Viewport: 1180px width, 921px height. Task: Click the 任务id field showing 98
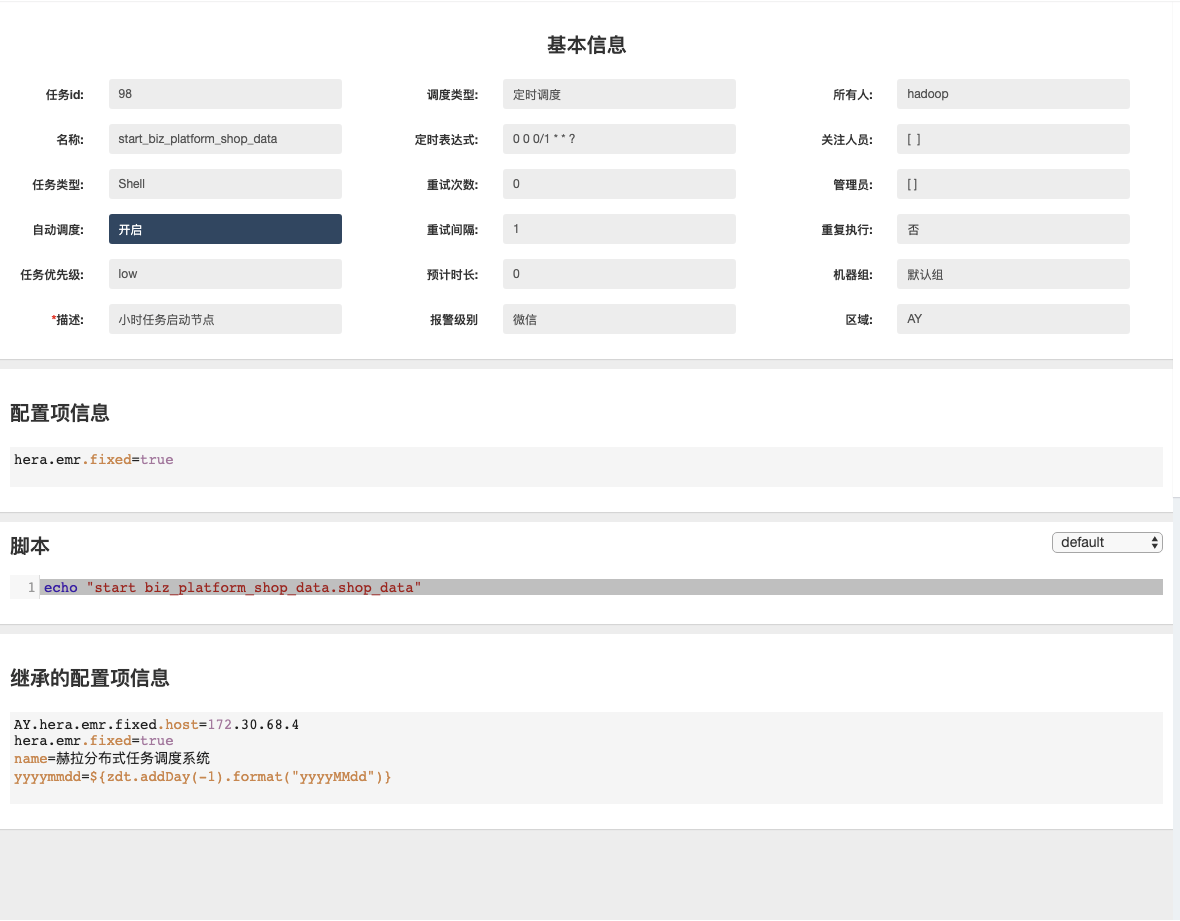[225, 94]
